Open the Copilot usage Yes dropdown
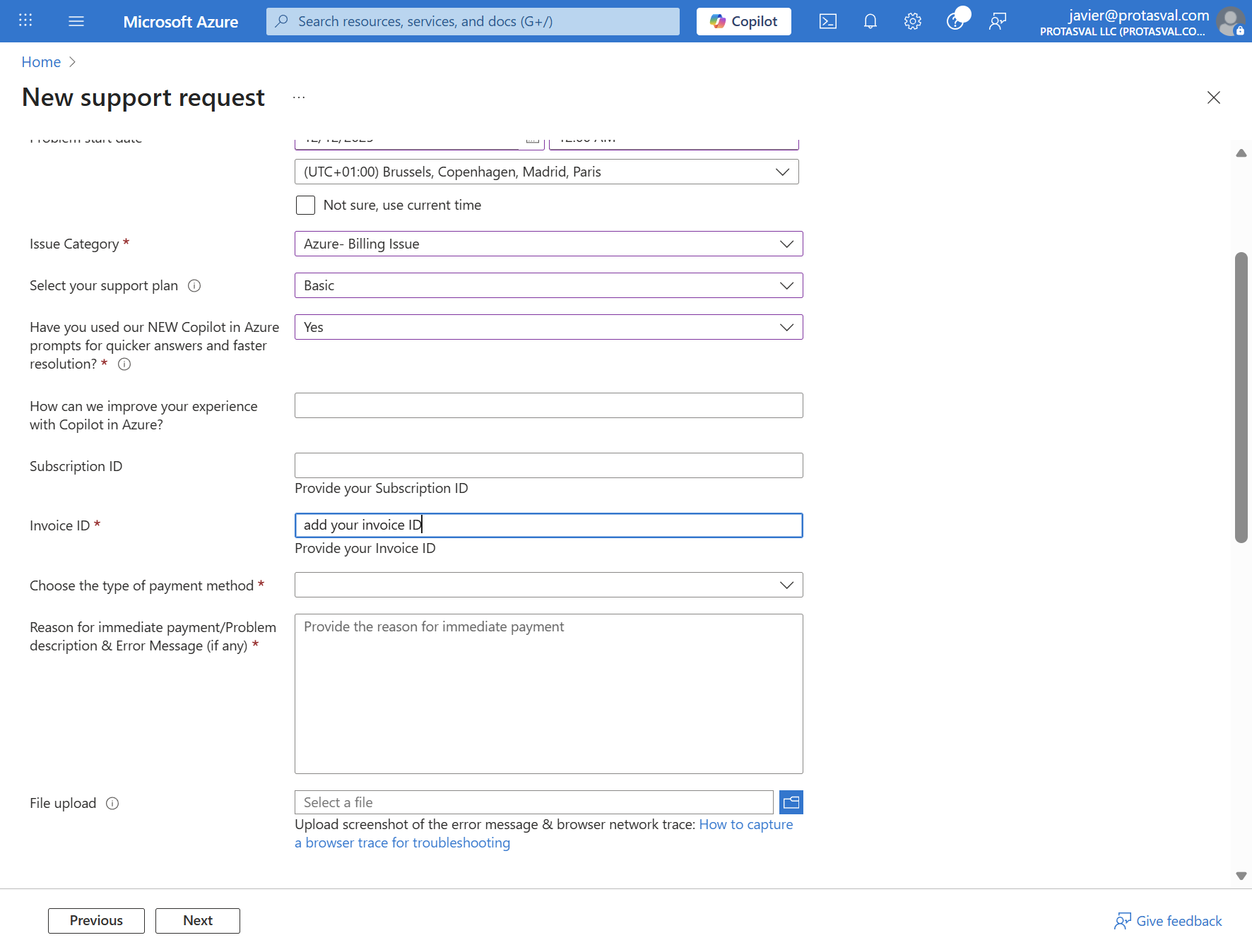 (548, 327)
